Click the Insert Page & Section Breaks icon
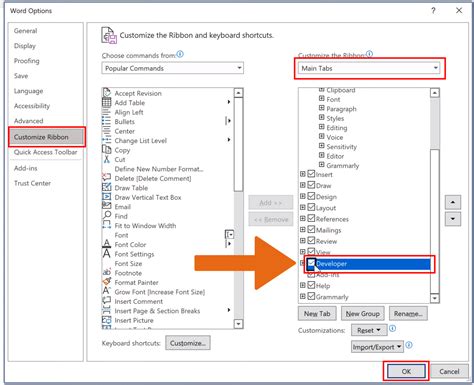This screenshot has width=474, height=385. tap(106, 310)
